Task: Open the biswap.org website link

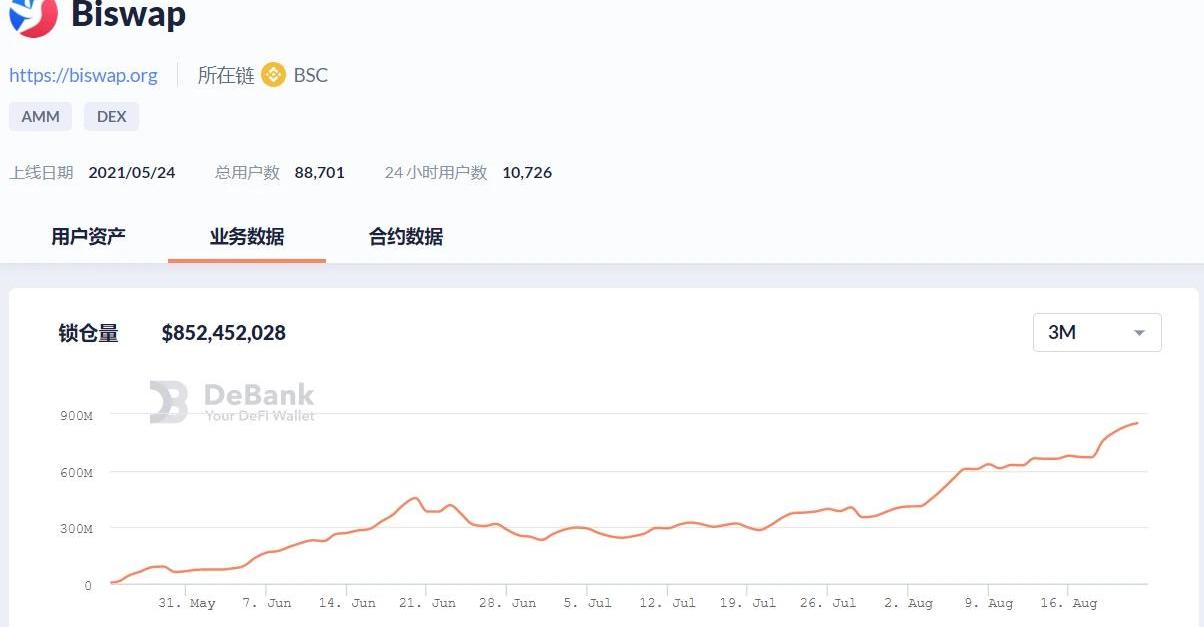Action: click(83, 75)
